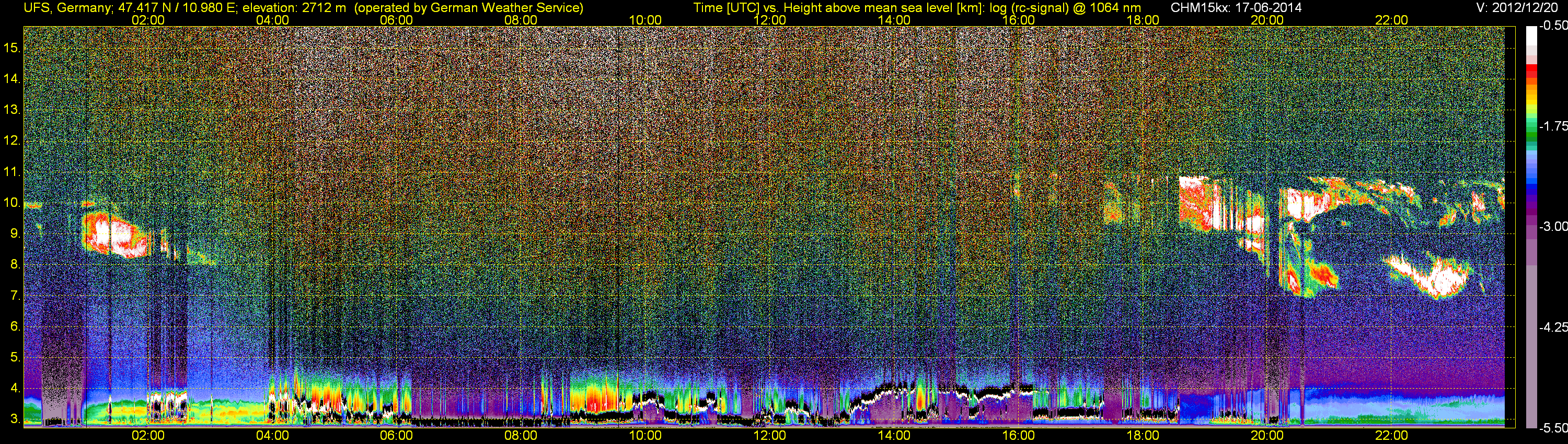Click the "log (rc-signal) @ 1064 nm" label
The height and width of the screenshot is (444, 1568).
[x=1065, y=8]
